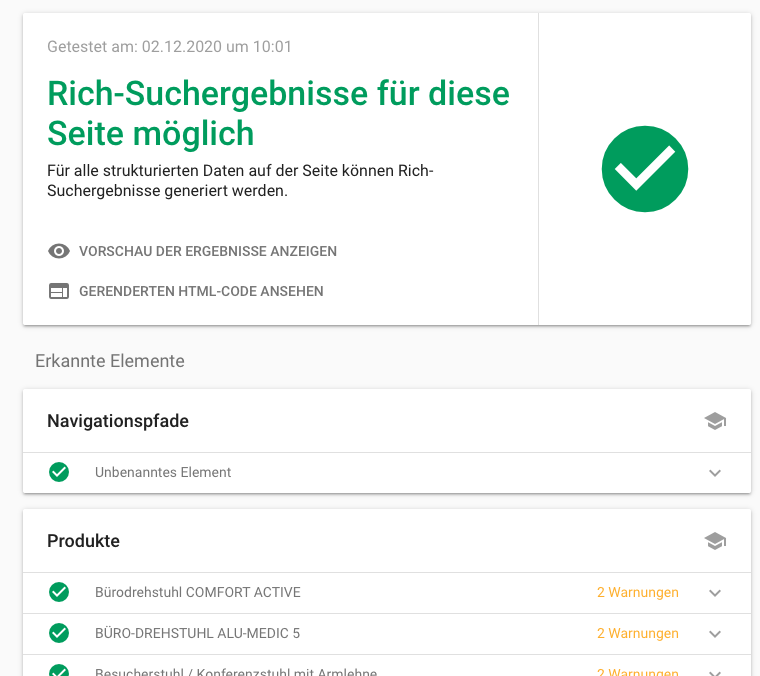Expand the Bürodrehstuhl COMFORT ACTIVE chevron
This screenshot has width=760, height=676.
pos(715,593)
